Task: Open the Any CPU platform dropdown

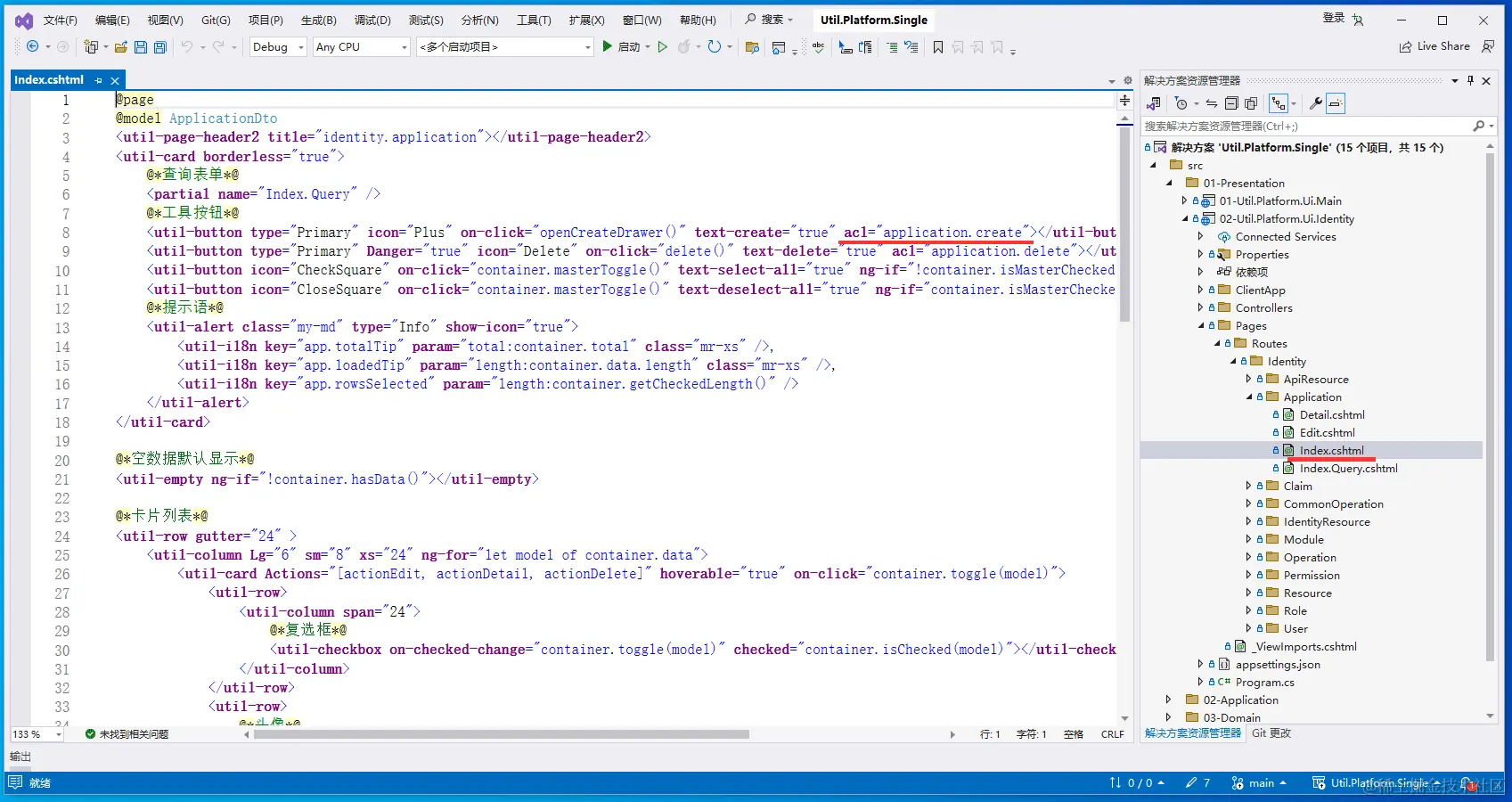Action: 362,47
